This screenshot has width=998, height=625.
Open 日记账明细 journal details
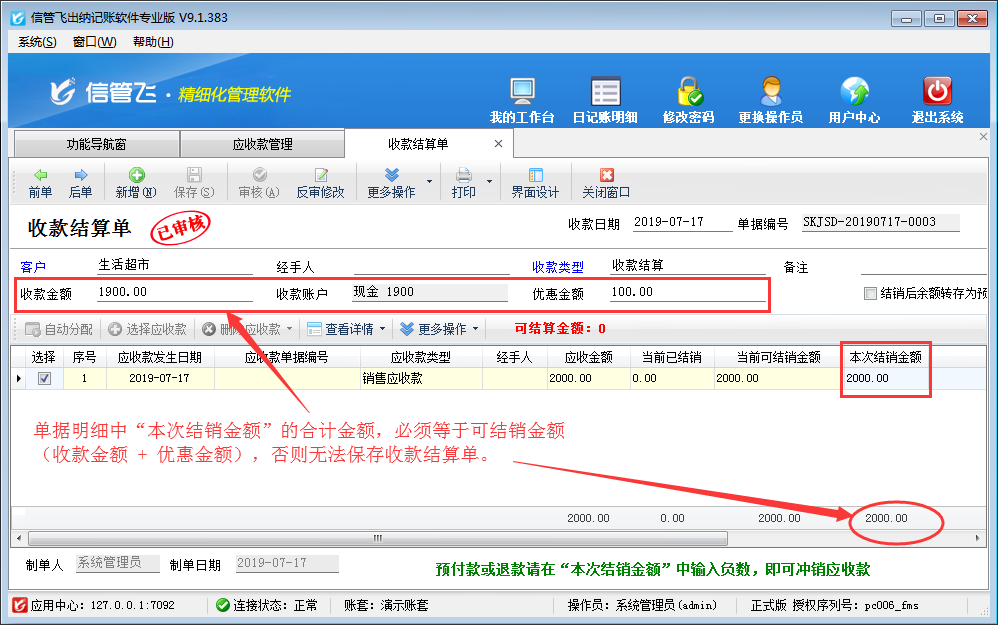click(x=605, y=99)
